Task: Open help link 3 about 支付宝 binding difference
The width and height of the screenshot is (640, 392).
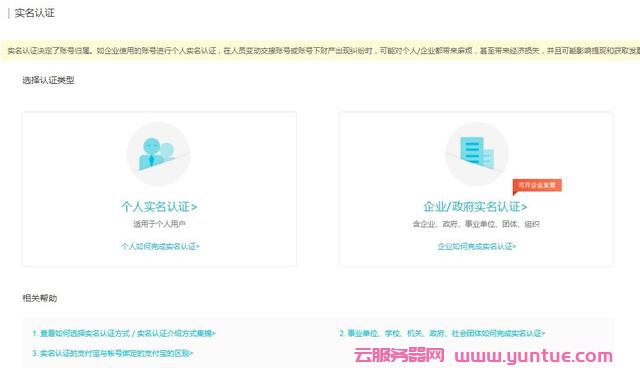Action: tap(113, 353)
